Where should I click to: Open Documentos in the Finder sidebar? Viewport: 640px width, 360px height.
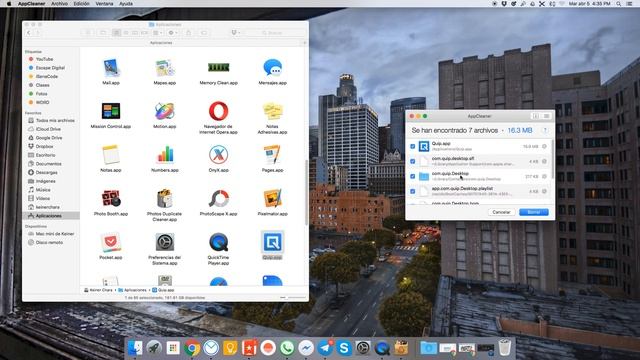48,164
